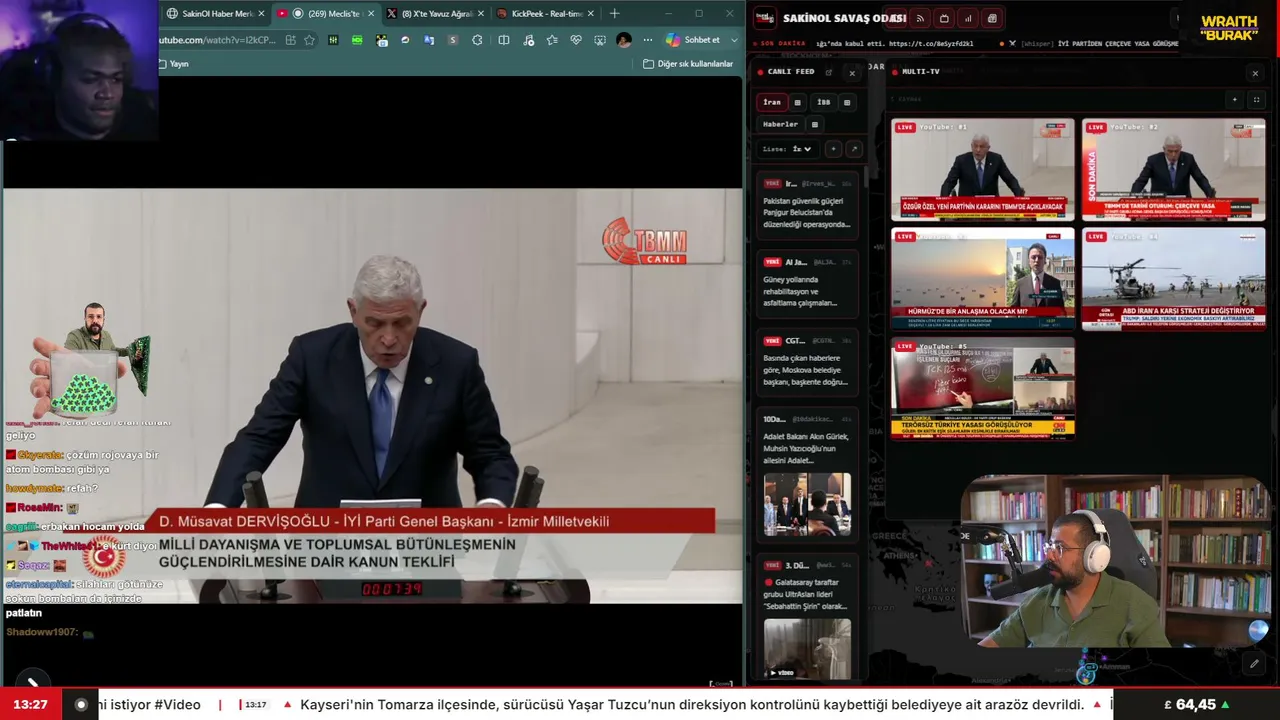Close the Canlı Feed panel

point(852,73)
